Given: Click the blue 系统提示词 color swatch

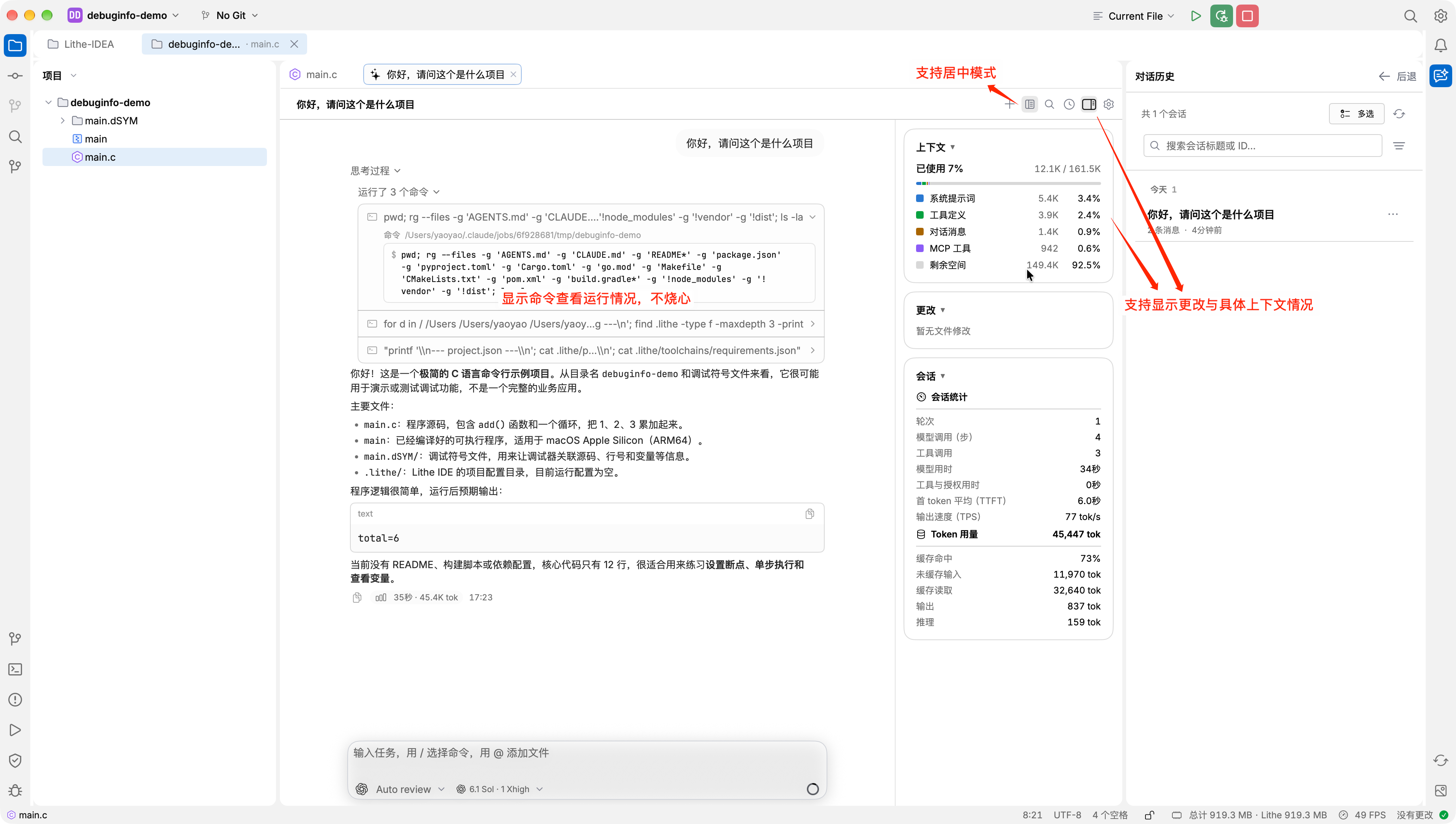Looking at the screenshot, I should tap(920, 198).
